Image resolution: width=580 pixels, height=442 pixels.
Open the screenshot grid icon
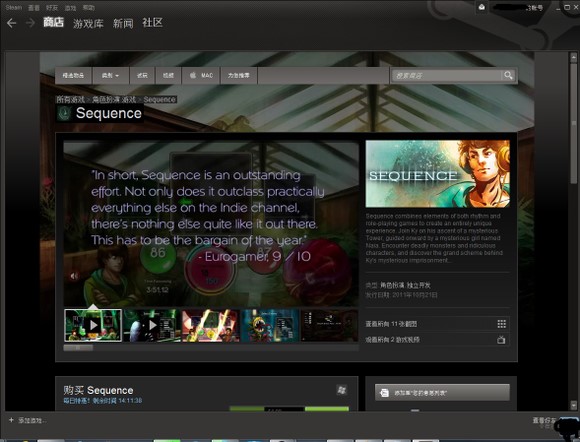click(x=502, y=324)
